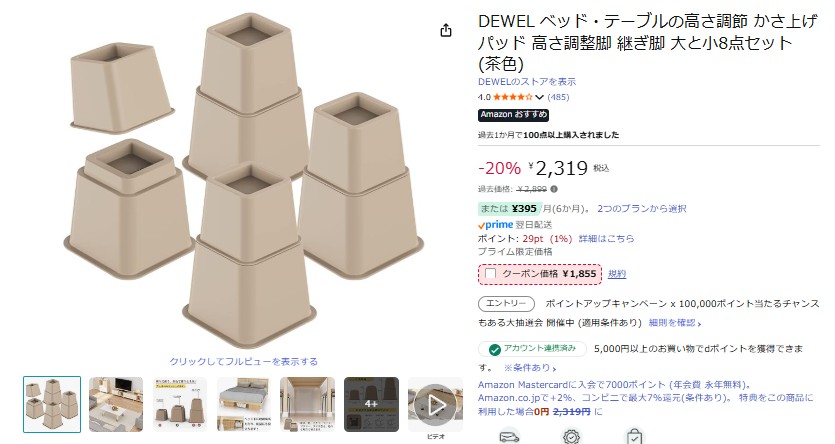Click the share icon above product image
This screenshot has width=835, height=444.
point(446,30)
